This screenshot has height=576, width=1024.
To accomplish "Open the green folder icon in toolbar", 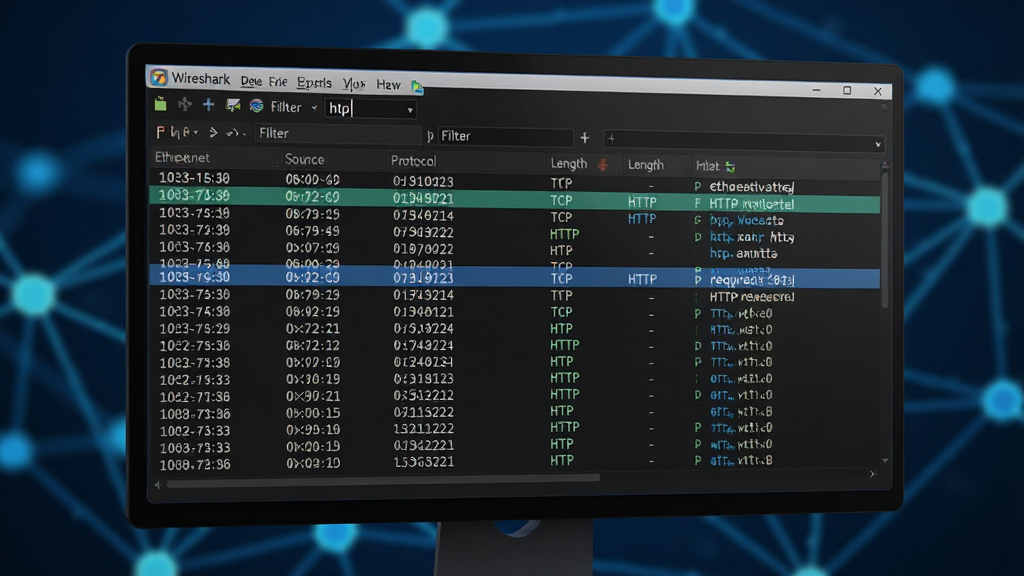I will tap(161, 104).
